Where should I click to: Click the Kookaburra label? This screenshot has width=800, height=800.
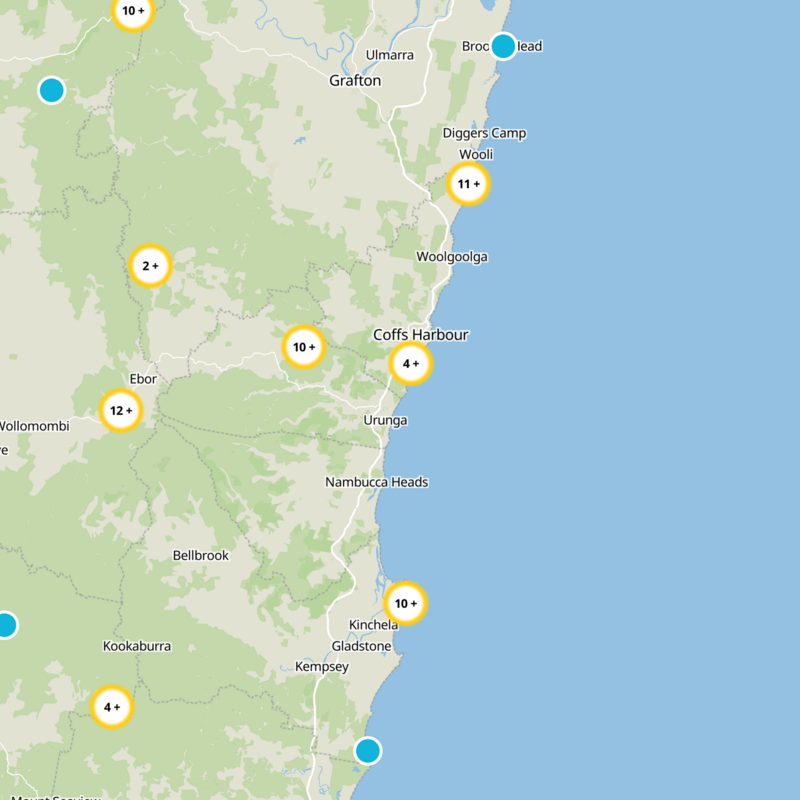coord(137,646)
